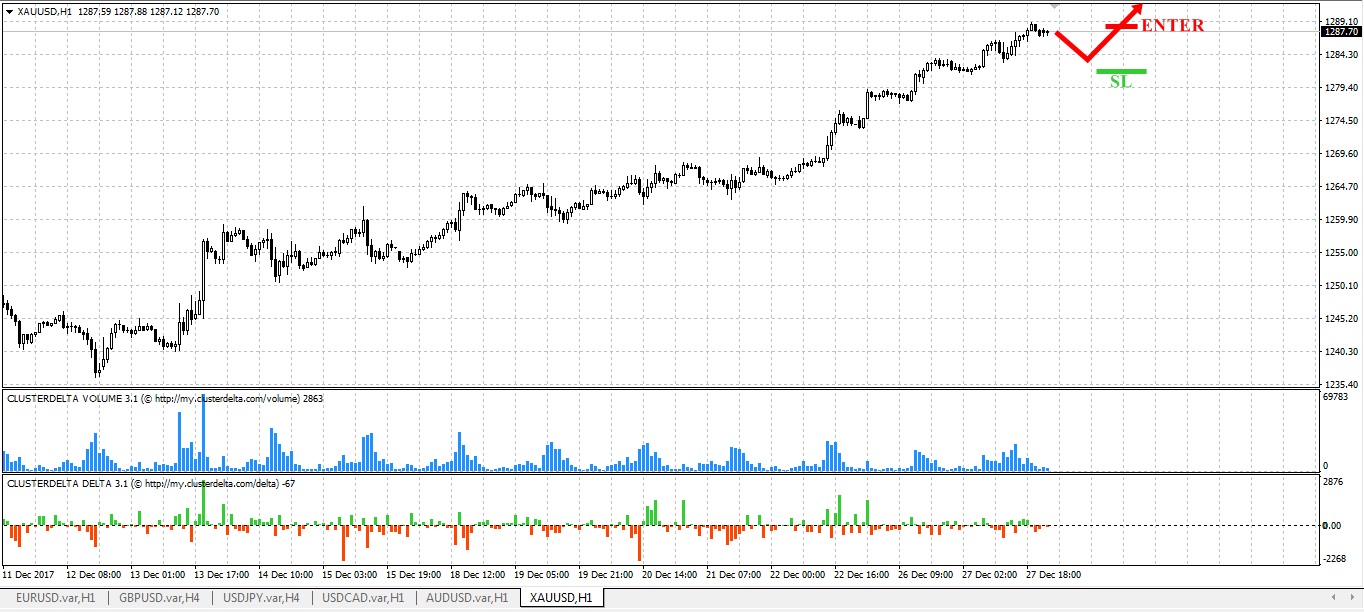
Task: Click the CLUSTERDELTA VOLUME 3.1 indicator label
Action: [165, 398]
